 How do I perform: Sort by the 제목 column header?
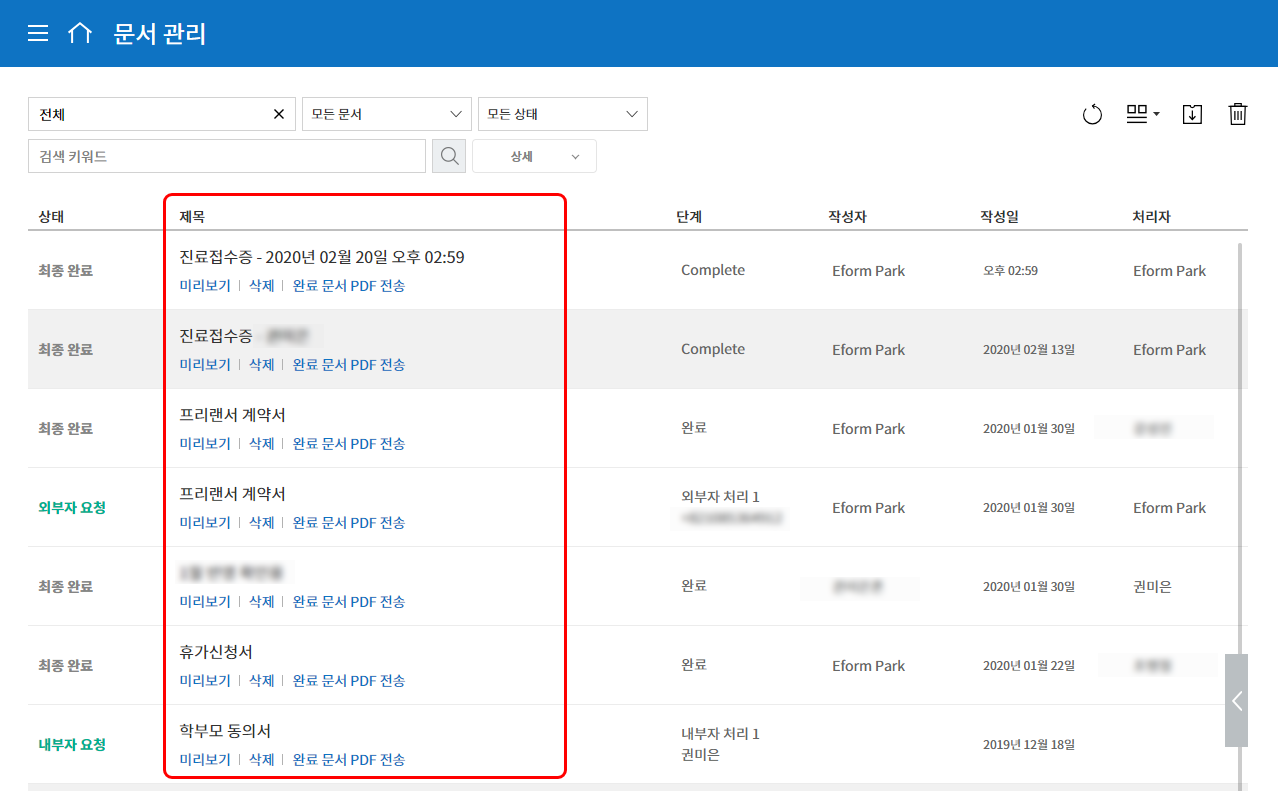(192, 217)
